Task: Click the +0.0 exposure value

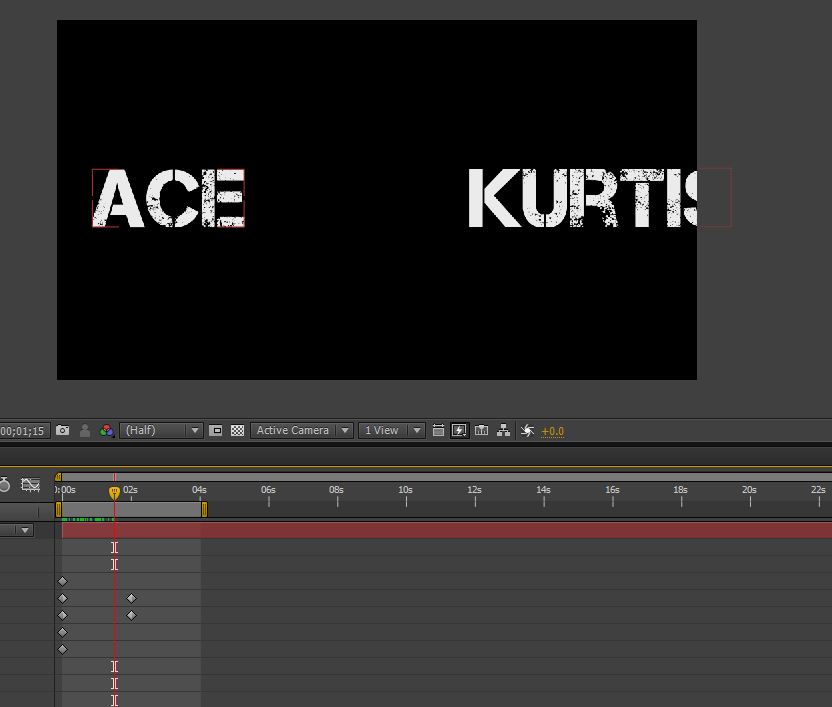Action: point(552,432)
